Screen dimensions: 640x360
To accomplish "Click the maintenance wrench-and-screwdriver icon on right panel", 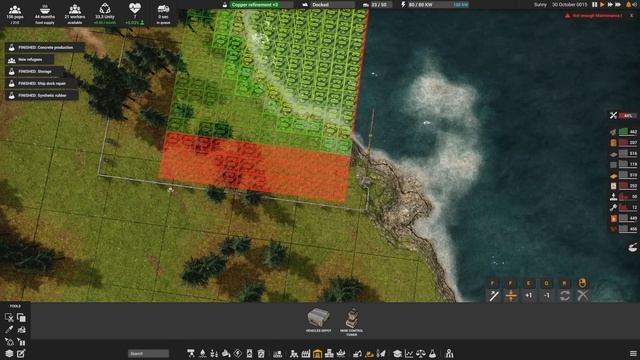I will click(x=613, y=116).
